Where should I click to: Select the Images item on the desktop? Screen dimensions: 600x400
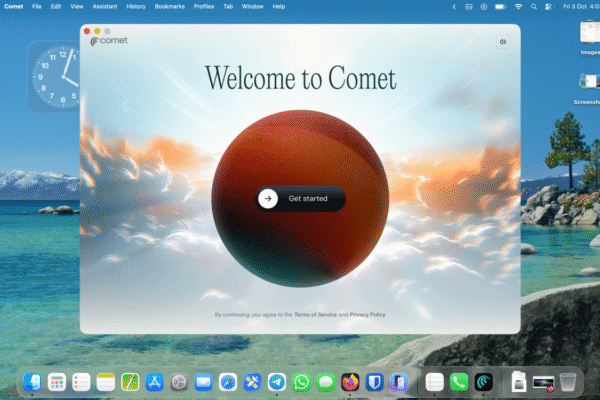[590, 38]
